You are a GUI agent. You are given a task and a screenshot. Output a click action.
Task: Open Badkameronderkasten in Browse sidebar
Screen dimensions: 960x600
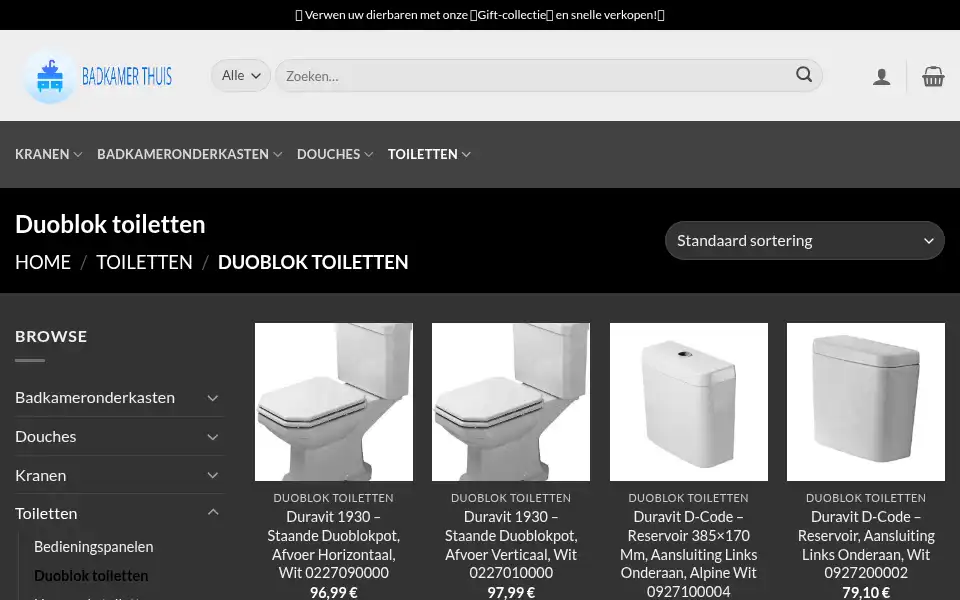(x=95, y=397)
